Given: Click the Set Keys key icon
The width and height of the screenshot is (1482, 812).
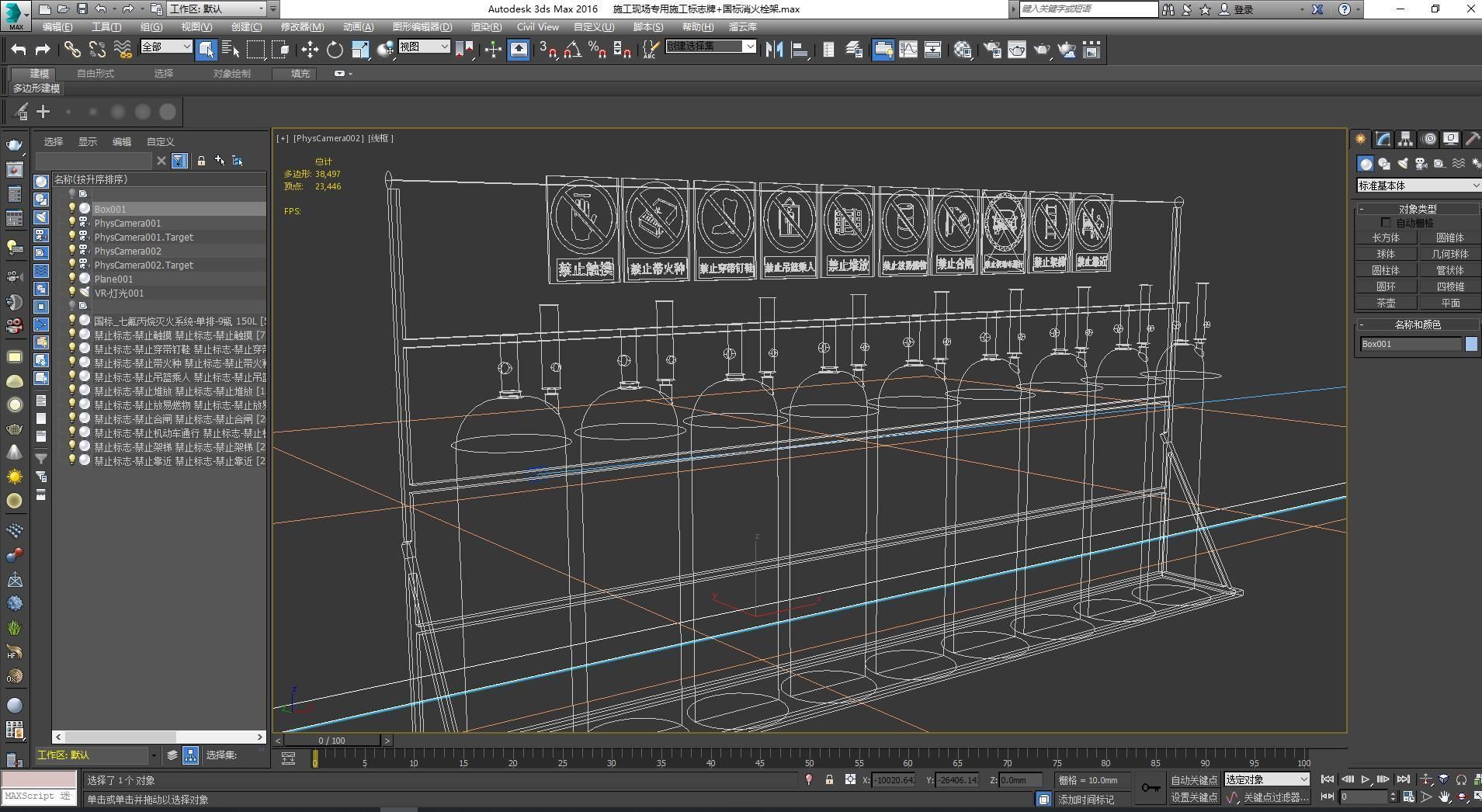Looking at the screenshot, I should point(1151,788).
